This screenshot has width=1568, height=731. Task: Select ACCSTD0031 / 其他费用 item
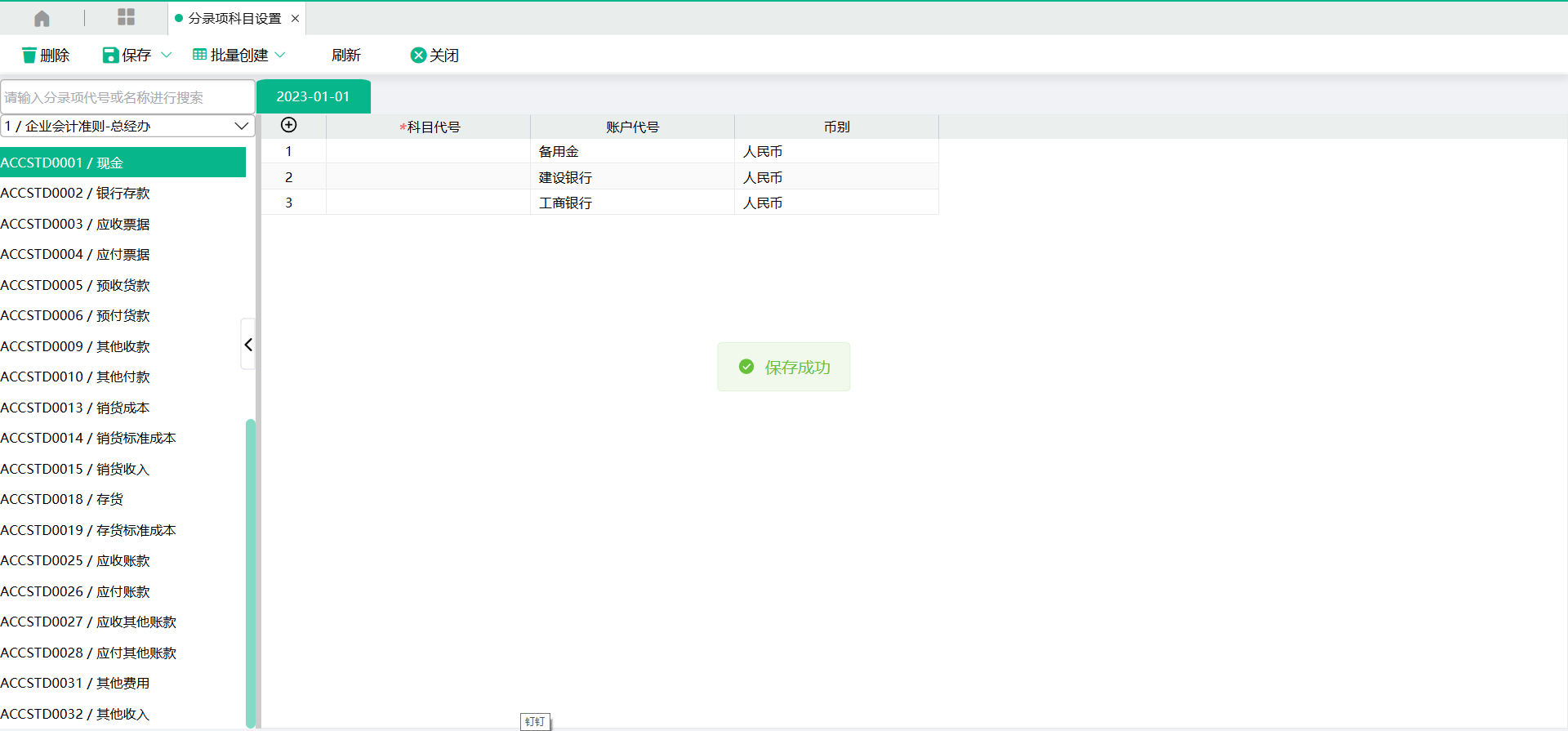(x=122, y=683)
